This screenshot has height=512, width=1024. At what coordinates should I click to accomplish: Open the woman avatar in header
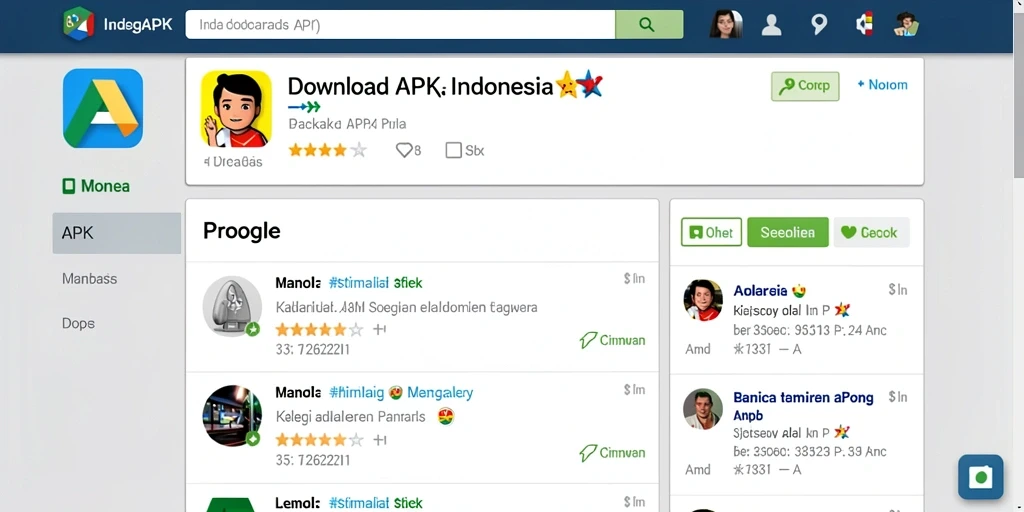coord(726,24)
